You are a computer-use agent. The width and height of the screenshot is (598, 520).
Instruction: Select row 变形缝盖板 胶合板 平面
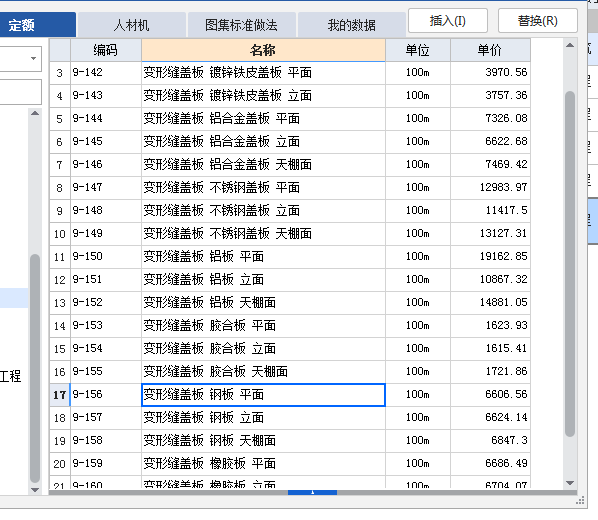click(290, 325)
